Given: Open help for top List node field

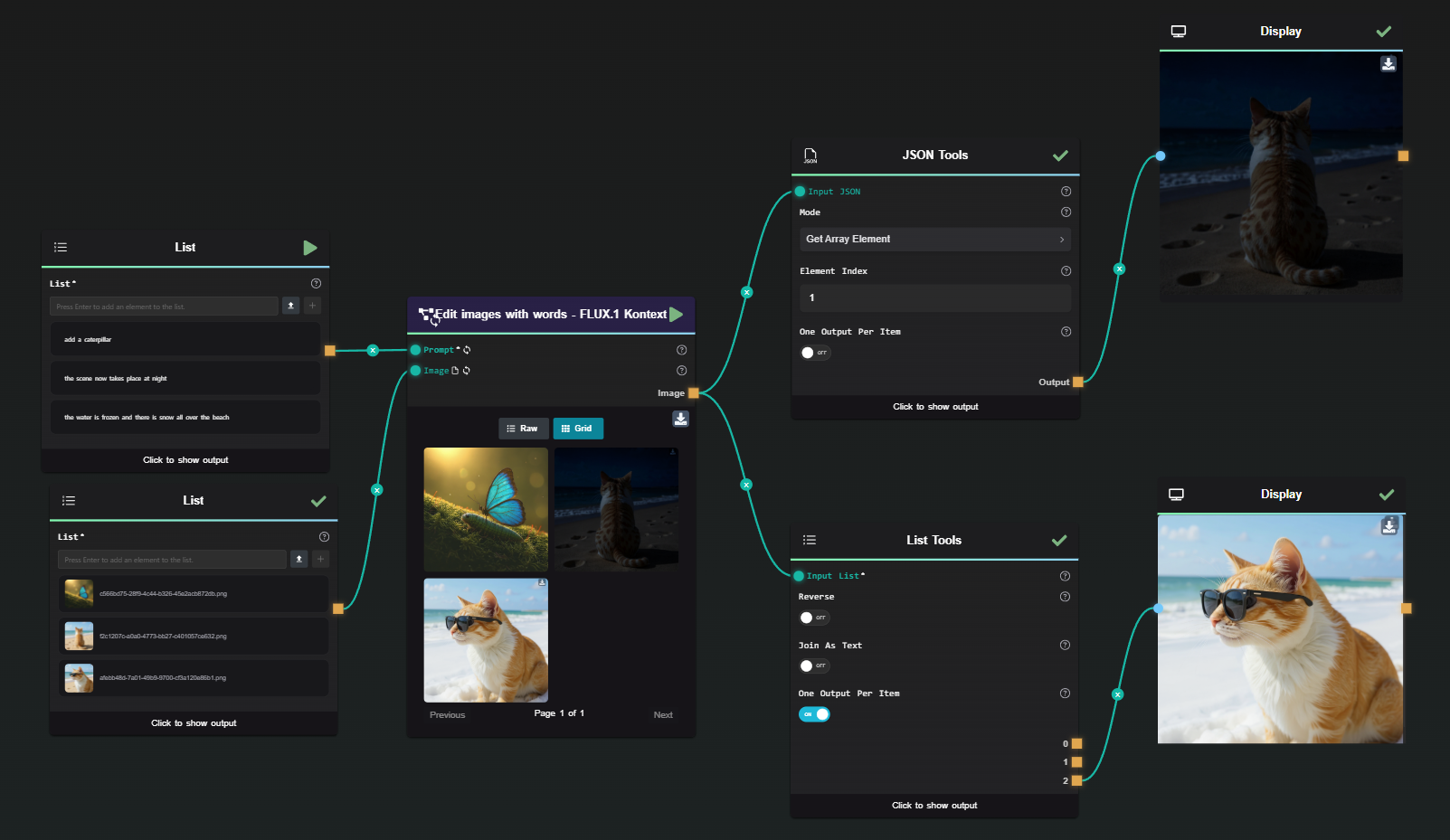Looking at the screenshot, I should pyautogui.click(x=316, y=283).
